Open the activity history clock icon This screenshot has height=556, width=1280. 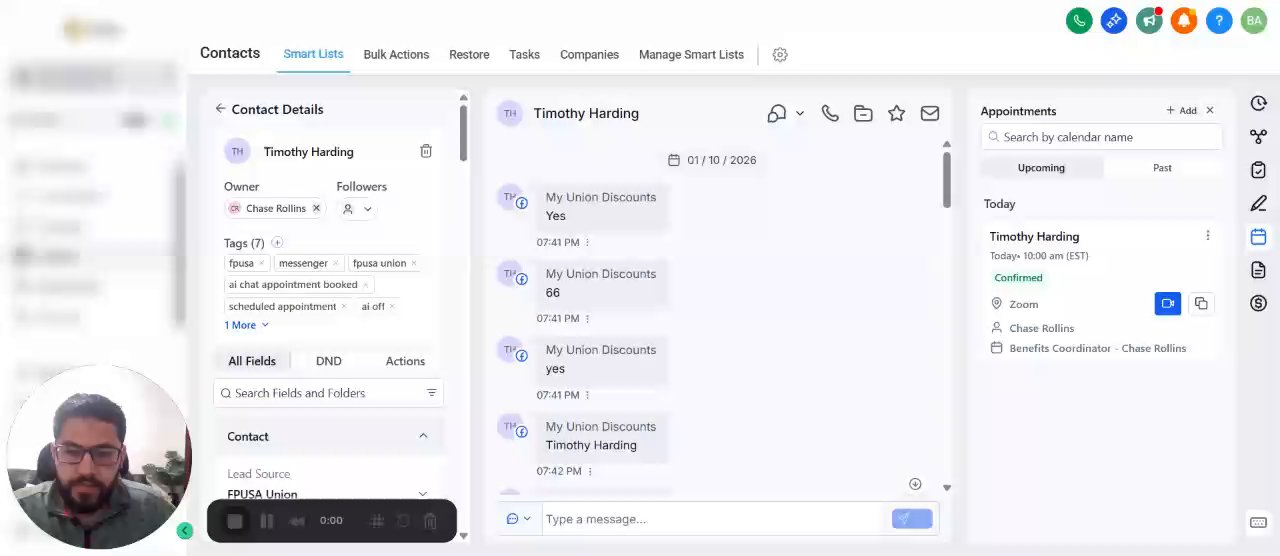1259,103
